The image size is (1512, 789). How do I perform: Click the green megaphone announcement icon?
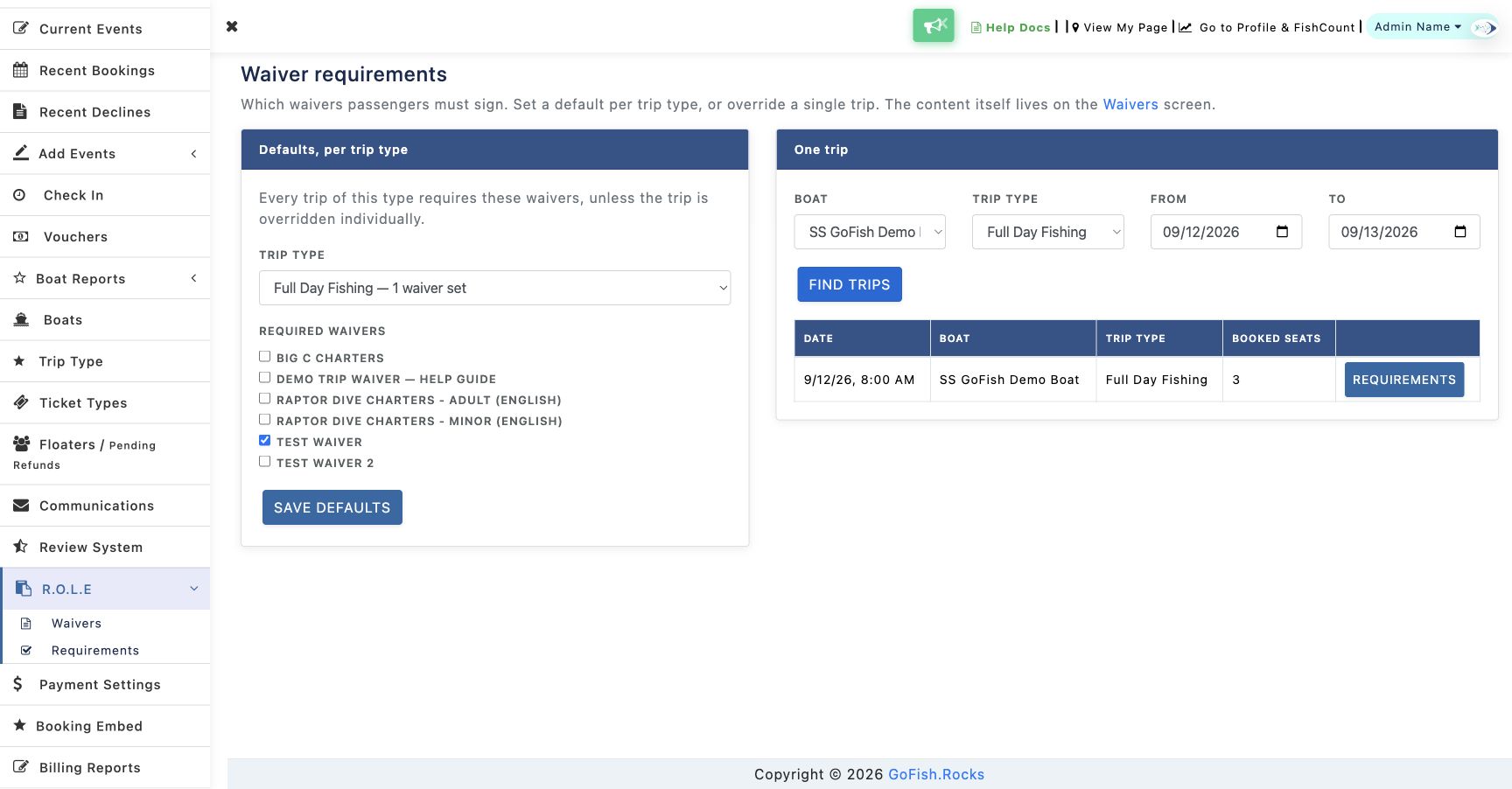coord(934,25)
